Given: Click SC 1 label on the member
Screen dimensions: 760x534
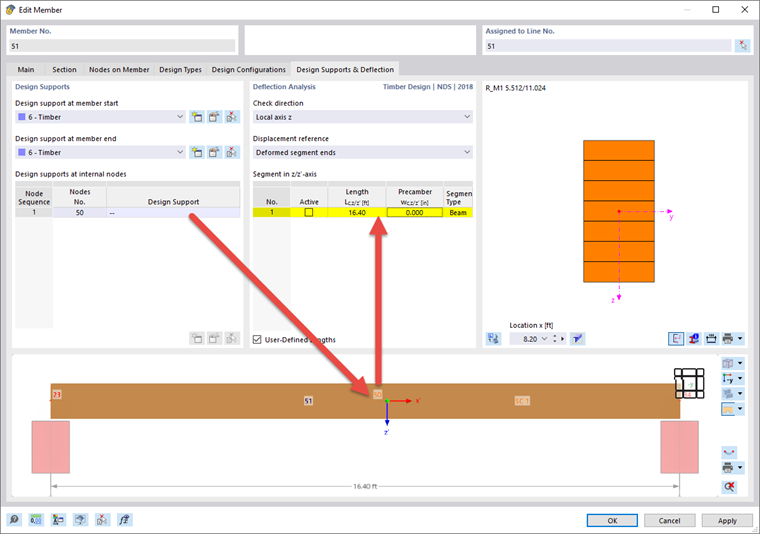Looking at the screenshot, I should coord(522,401).
